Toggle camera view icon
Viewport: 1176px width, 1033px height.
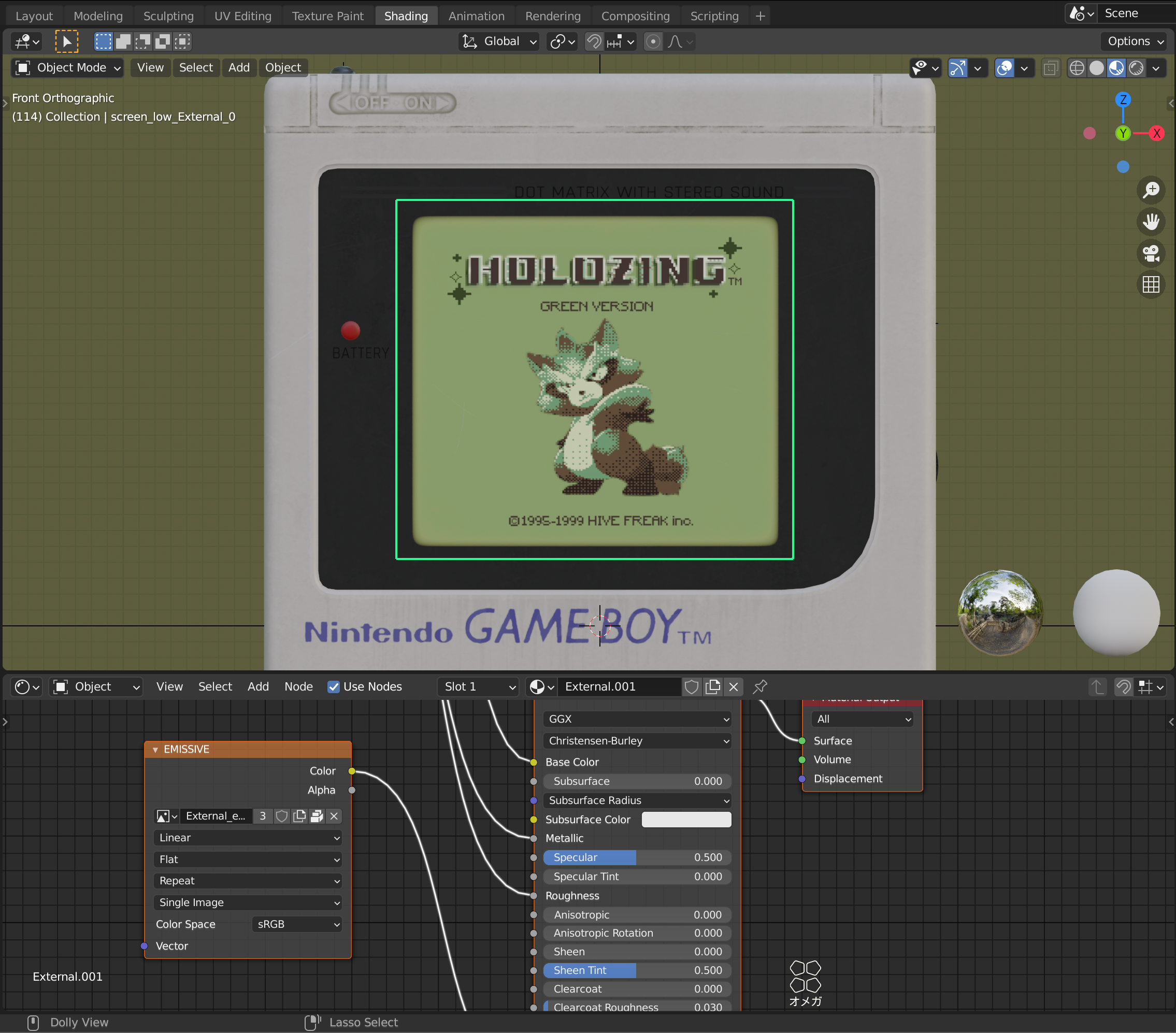[x=1151, y=253]
